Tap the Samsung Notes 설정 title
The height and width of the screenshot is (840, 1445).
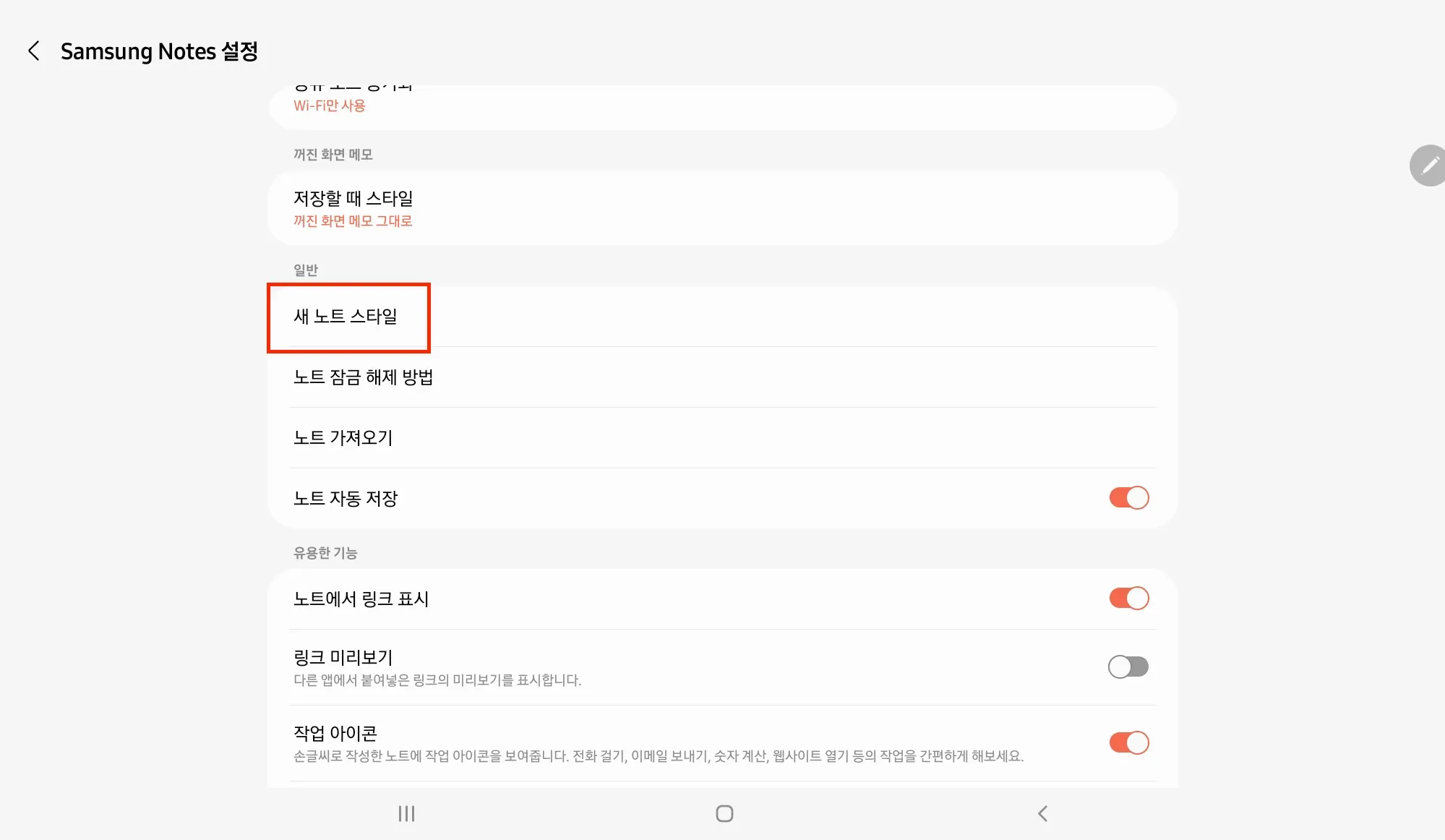tap(159, 51)
